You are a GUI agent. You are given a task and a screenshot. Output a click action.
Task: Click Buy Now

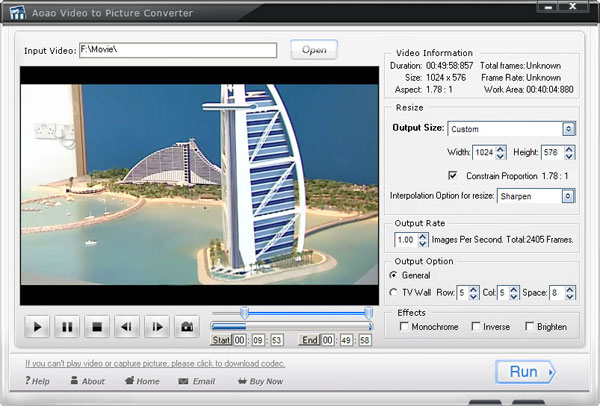tap(260, 381)
